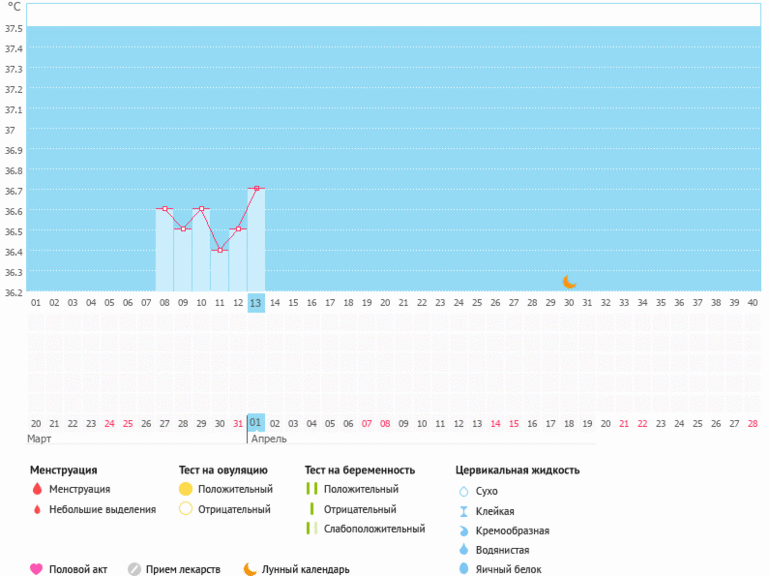This screenshot has height=576, width=770.
Task: Select highlighted date 01 in Апрель row
Action: click(x=256, y=423)
